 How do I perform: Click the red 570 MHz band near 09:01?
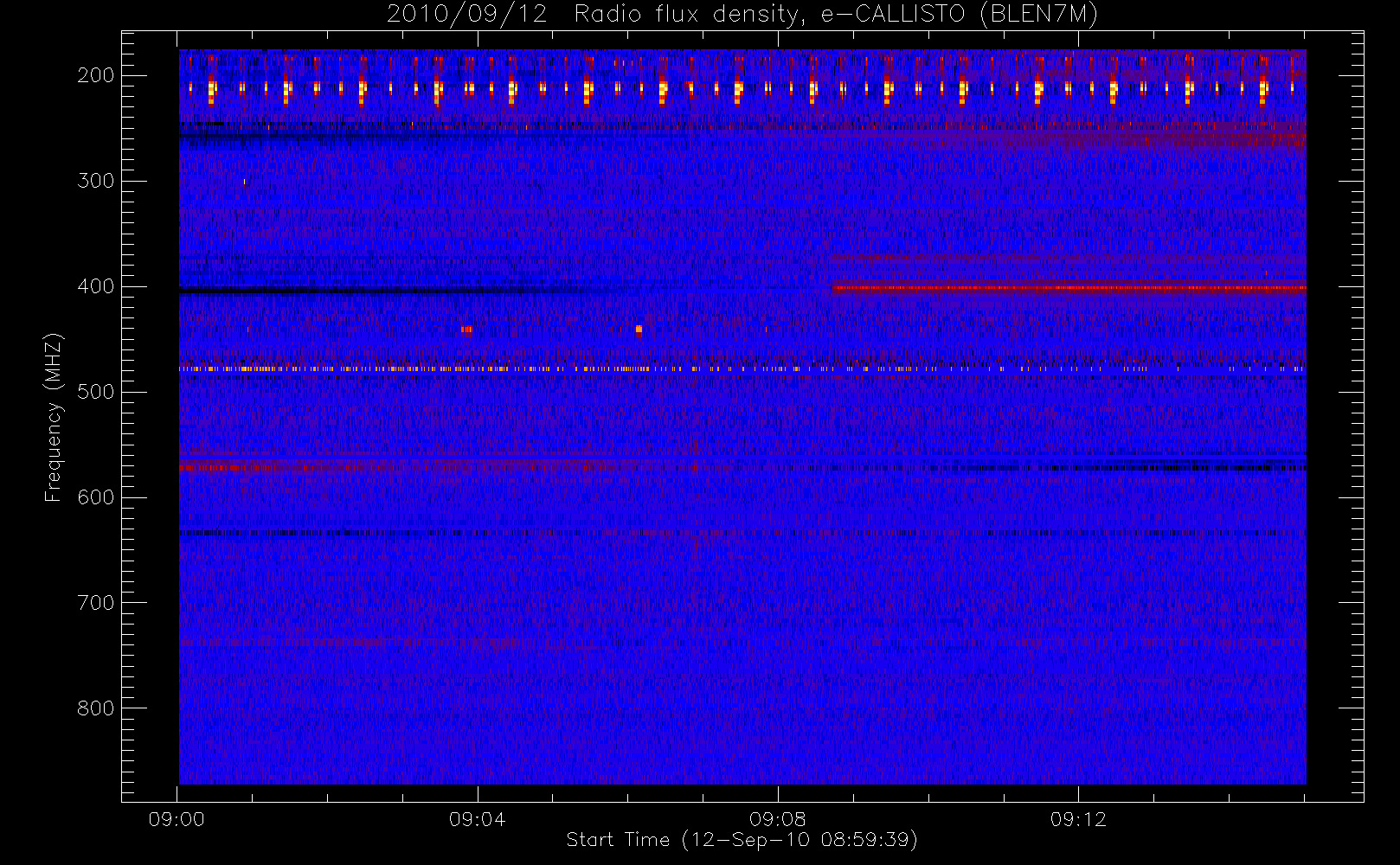(225, 467)
